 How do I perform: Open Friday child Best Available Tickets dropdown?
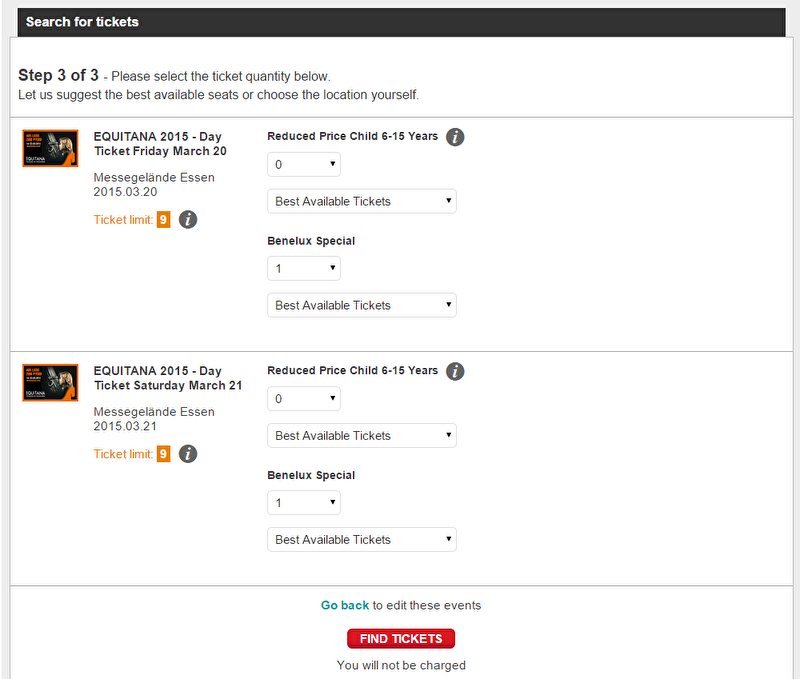click(x=362, y=201)
